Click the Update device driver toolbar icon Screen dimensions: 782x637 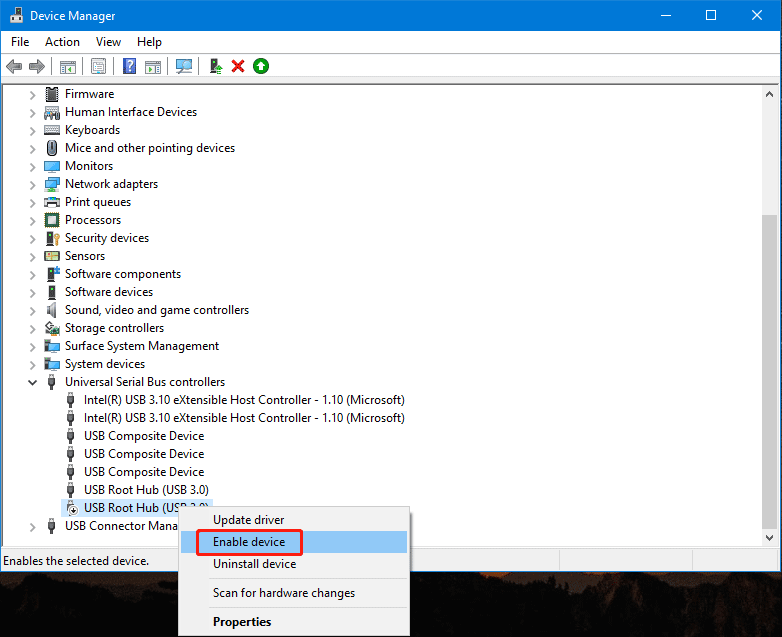215,66
